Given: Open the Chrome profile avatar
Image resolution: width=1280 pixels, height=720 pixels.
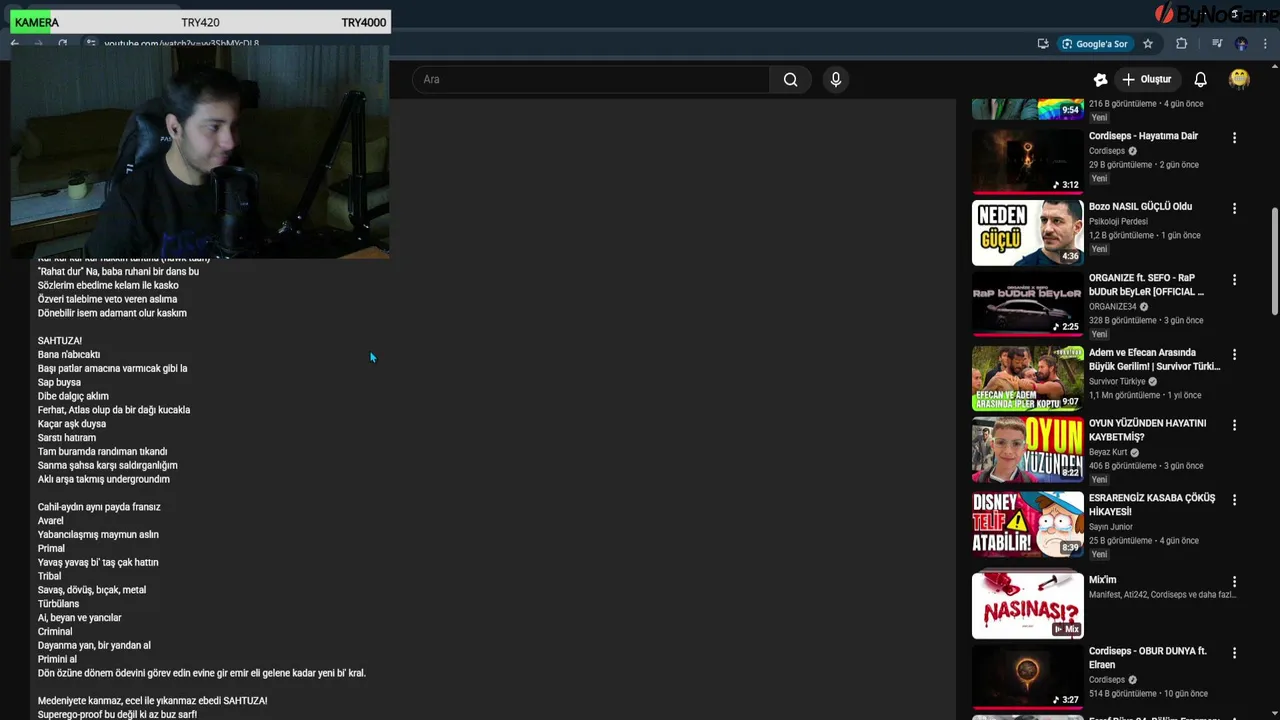Looking at the screenshot, I should pyautogui.click(x=1241, y=44).
